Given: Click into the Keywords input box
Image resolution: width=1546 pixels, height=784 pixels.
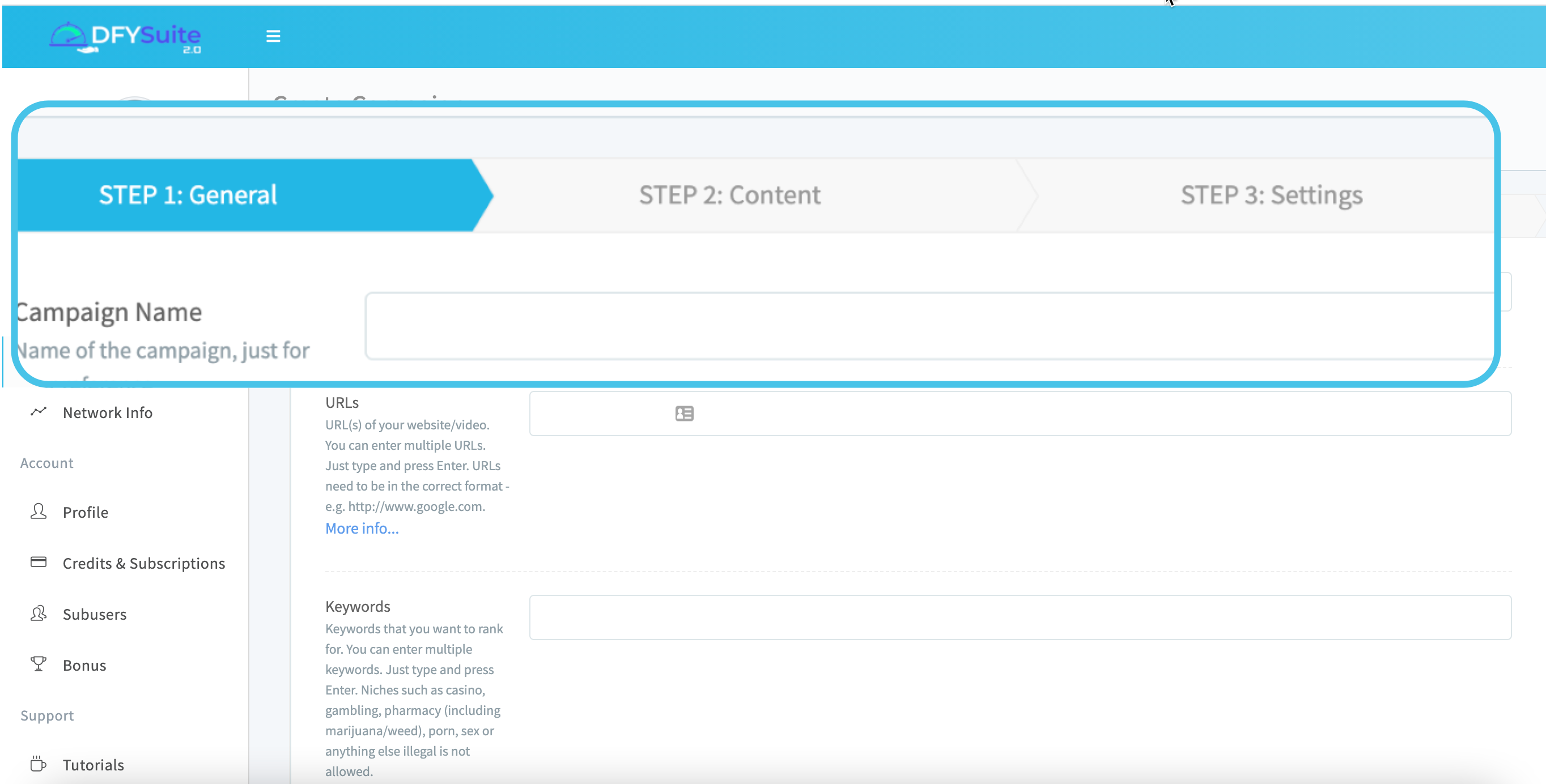Looking at the screenshot, I should click(x=1020, y=617).
